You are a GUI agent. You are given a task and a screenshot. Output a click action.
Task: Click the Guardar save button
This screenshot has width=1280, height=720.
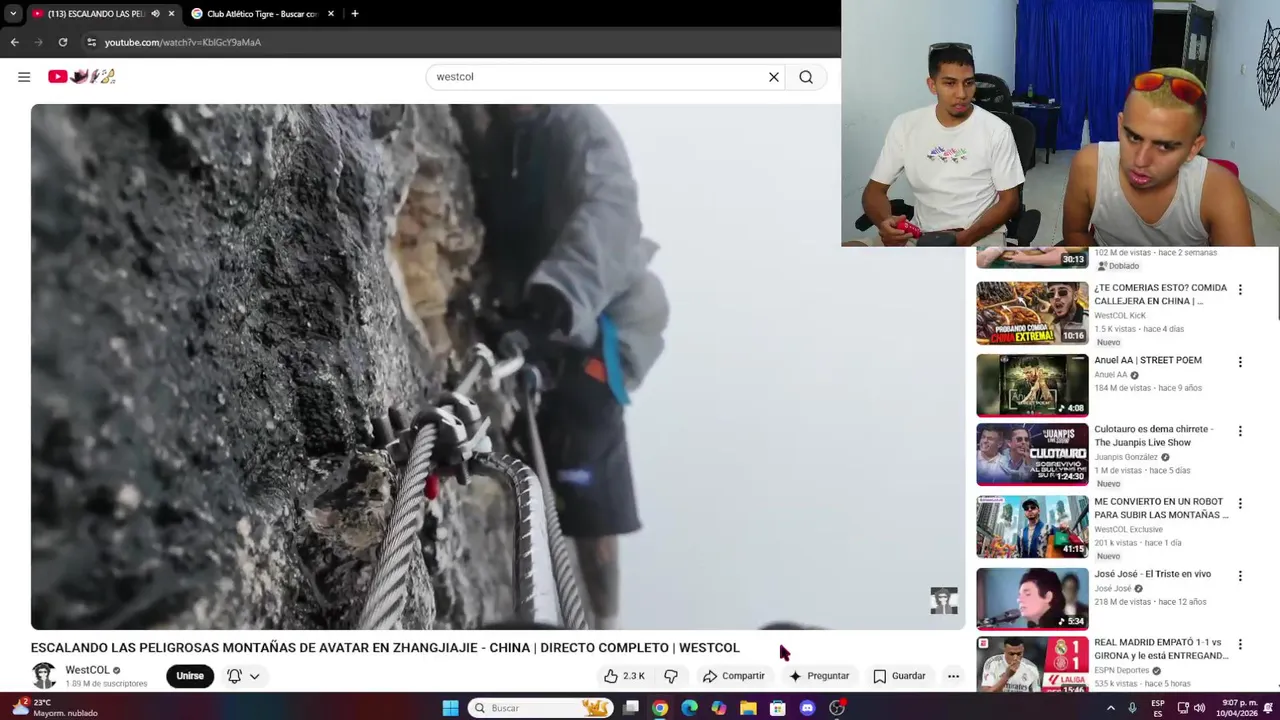tap(899, 676)
